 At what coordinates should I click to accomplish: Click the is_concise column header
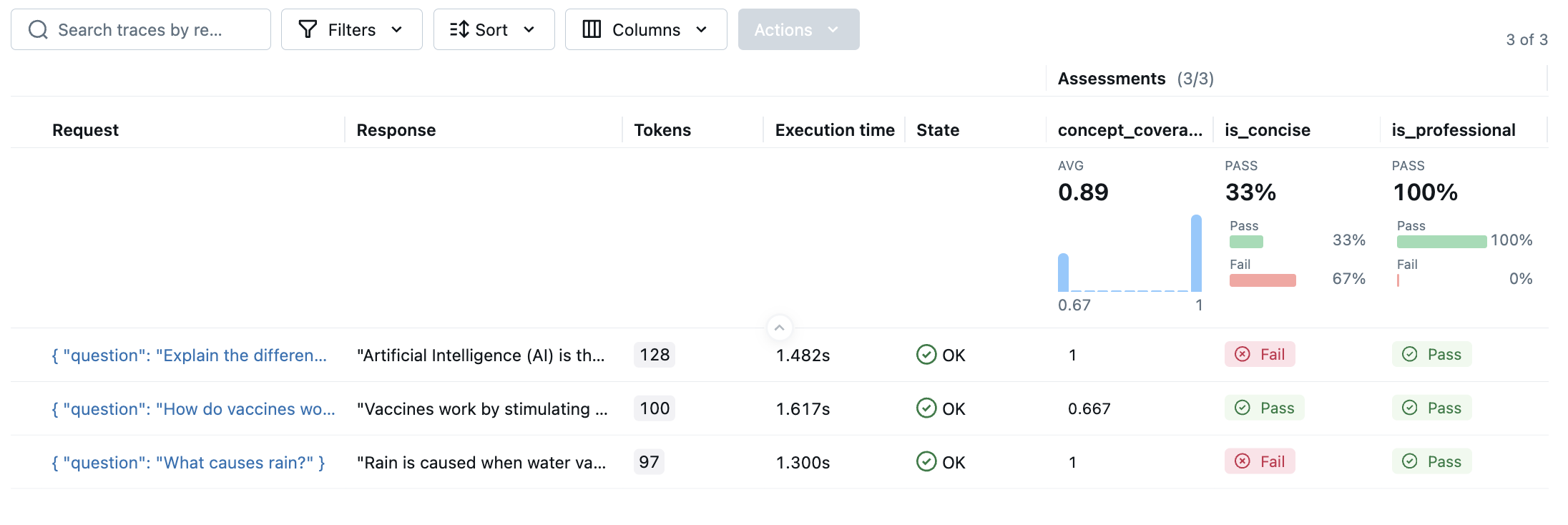[x=1267, y=130]
